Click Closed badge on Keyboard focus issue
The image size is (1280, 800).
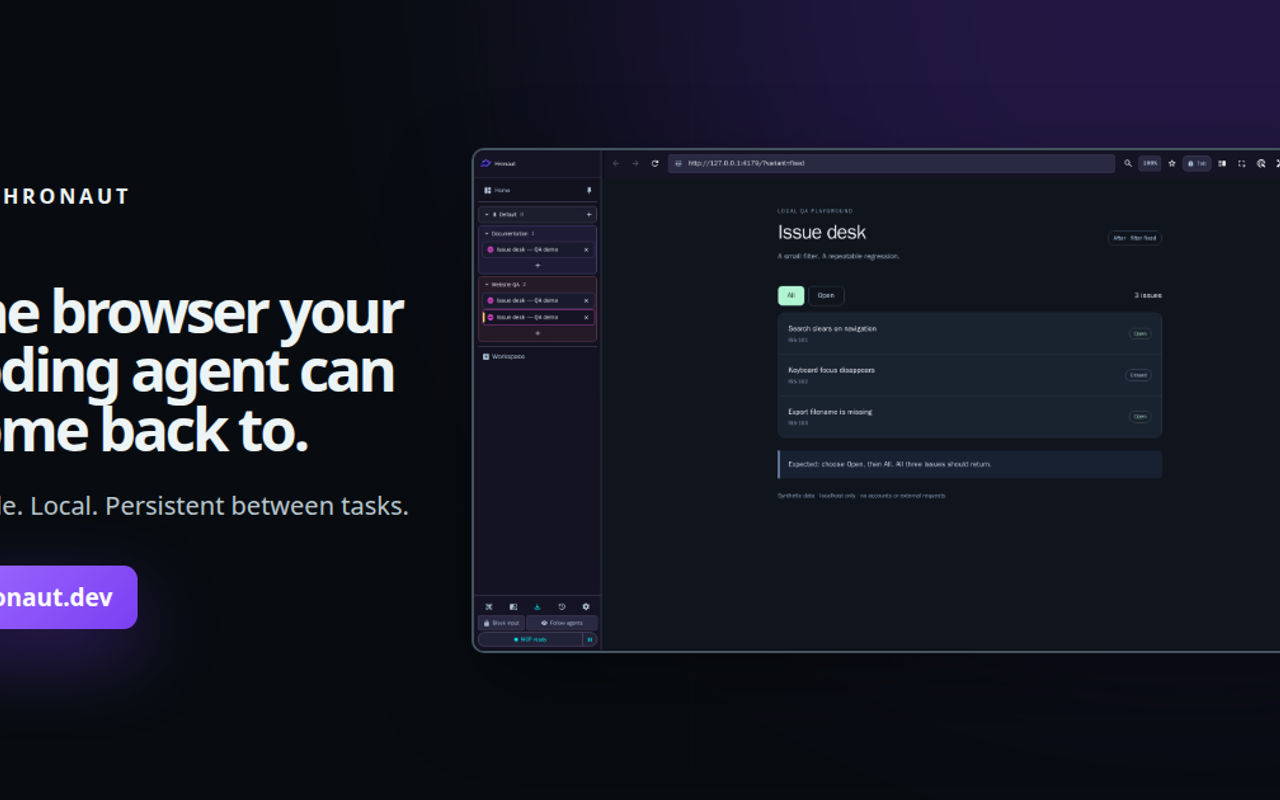[x=1138, y=375]
